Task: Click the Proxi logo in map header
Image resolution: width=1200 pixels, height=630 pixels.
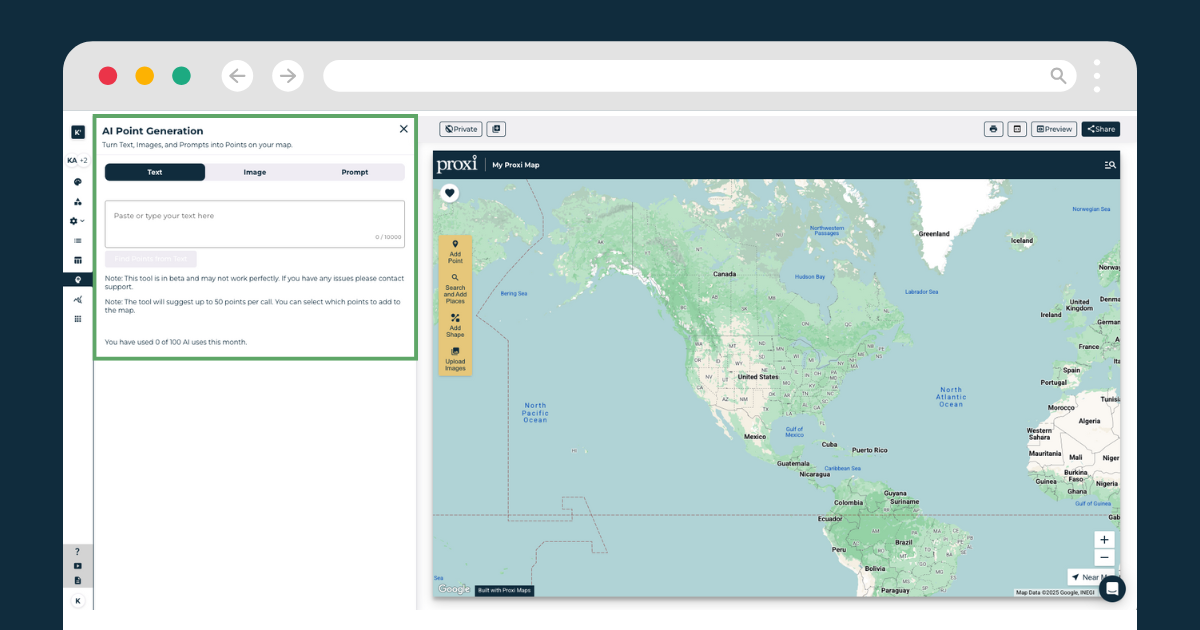Action: tap(457, 164)
